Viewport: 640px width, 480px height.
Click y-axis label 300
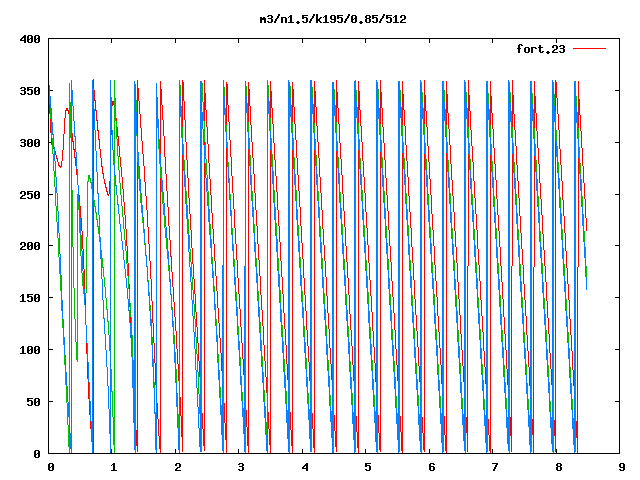tap(30, 143)
